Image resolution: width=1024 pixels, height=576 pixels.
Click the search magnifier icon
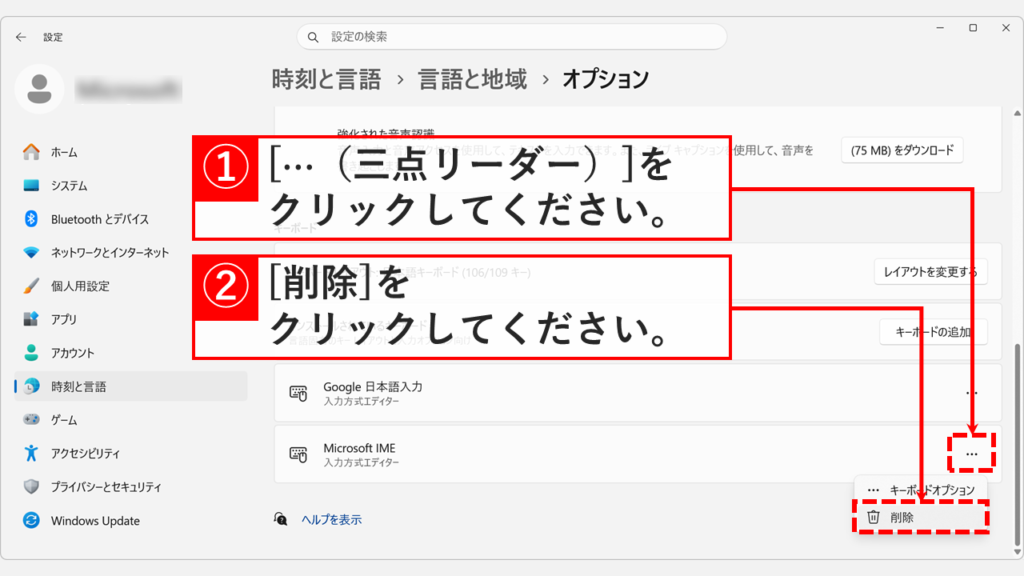click(313, 37)
